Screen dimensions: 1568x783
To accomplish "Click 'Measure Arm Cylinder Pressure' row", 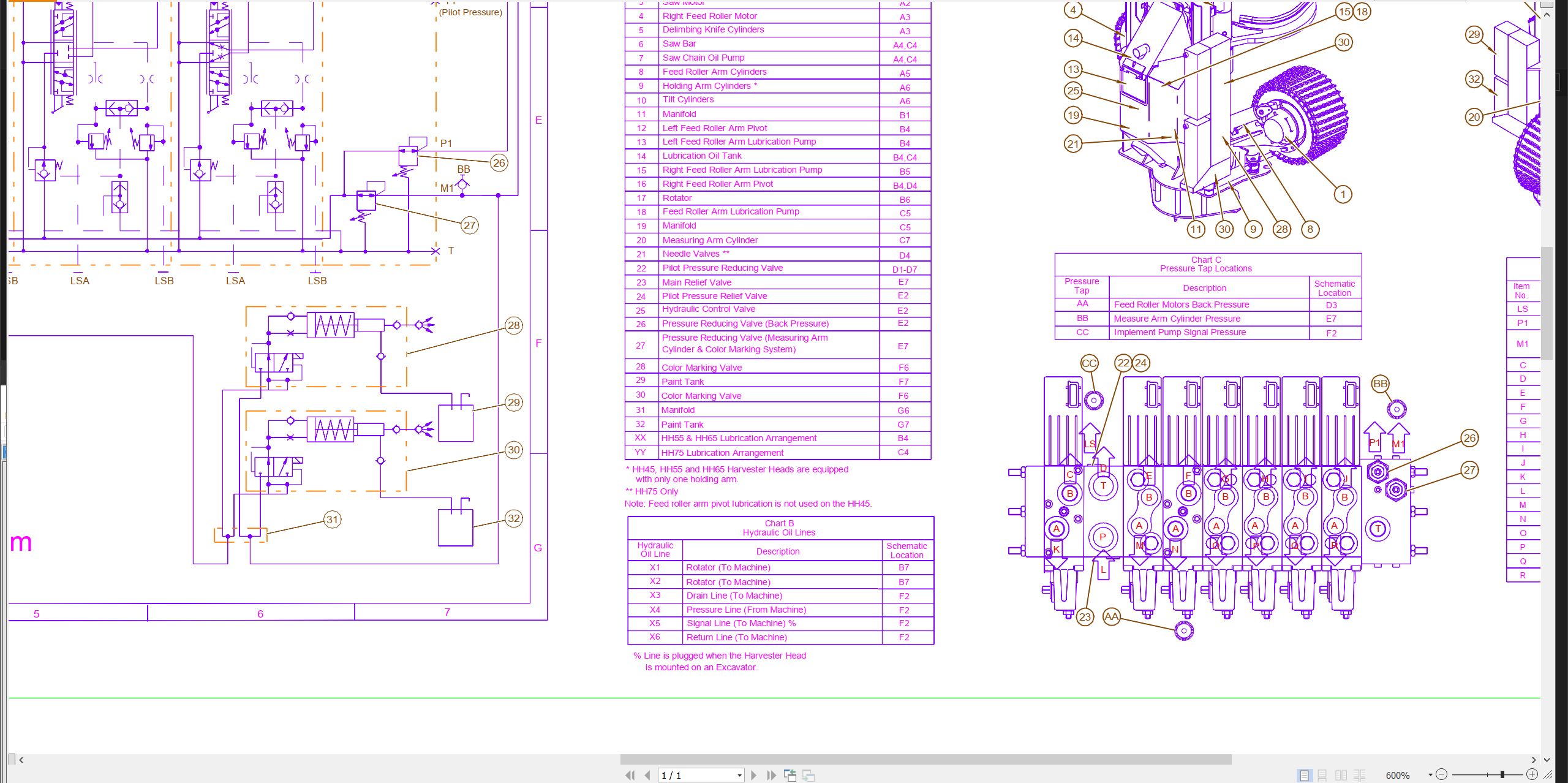I will [x=1208, y=319].
